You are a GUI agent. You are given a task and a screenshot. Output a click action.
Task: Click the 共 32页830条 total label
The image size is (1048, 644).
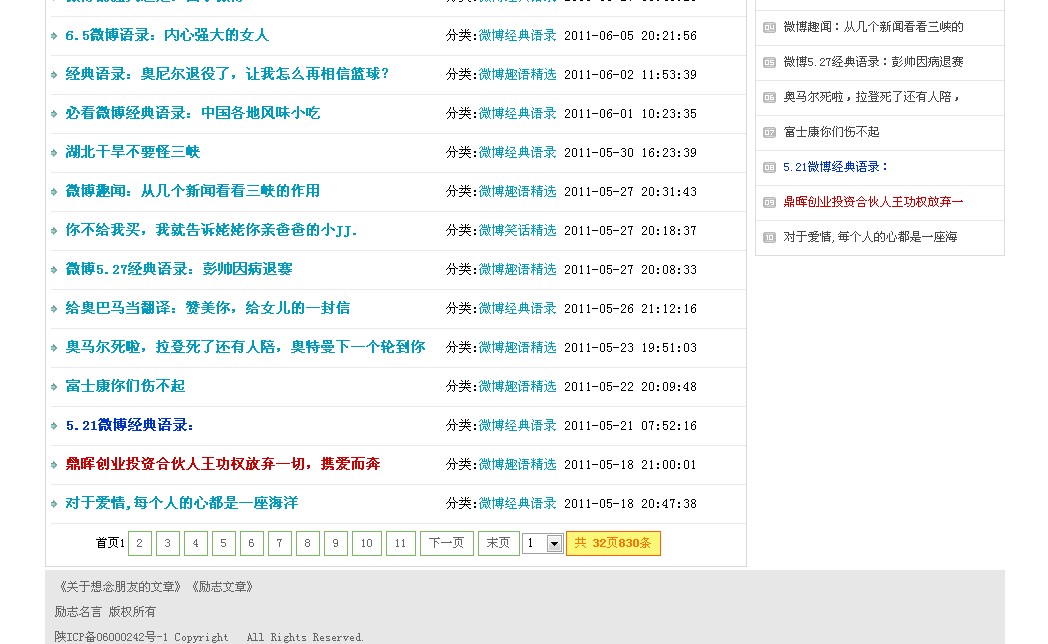[614, 543]
